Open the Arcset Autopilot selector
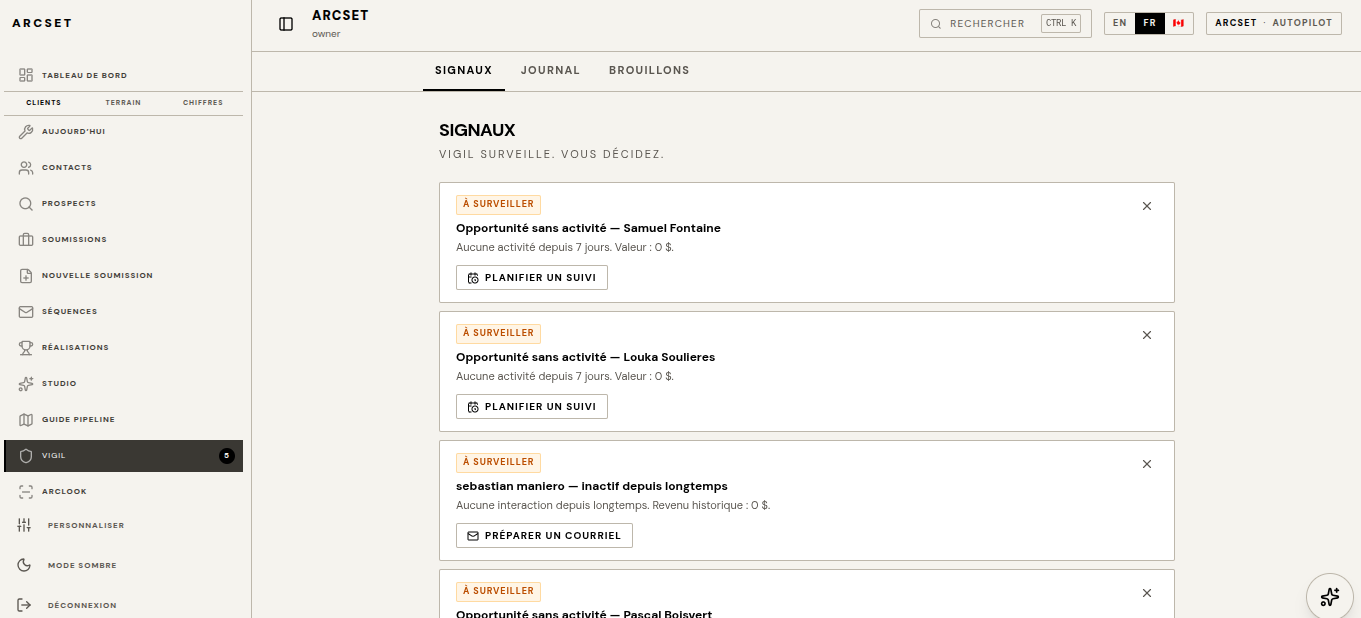Image resolution: width=1361 pixels, height=618 pixels. tap(1274, 23)
